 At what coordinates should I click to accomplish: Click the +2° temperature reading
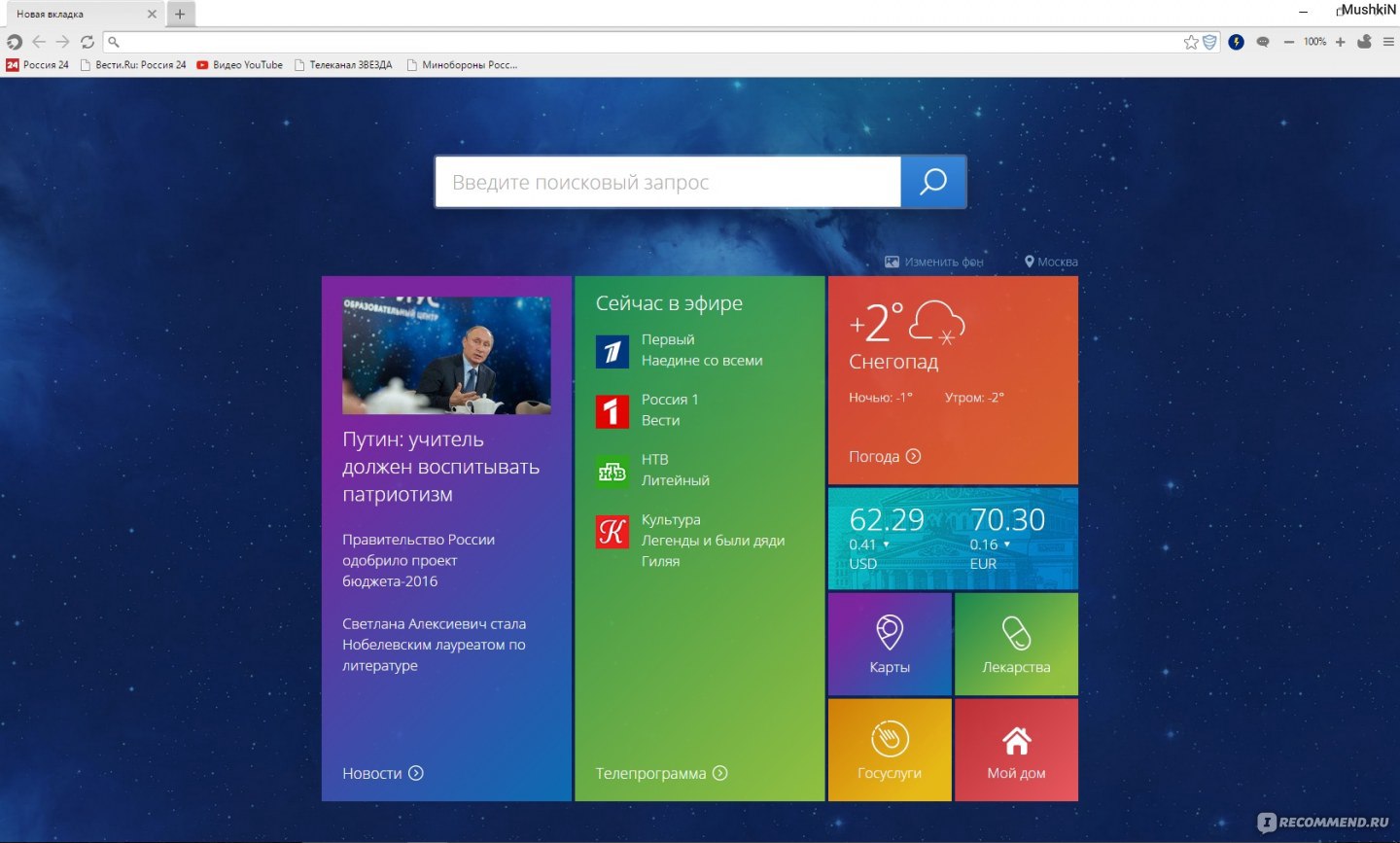pyautogui.click(x=876, y=323)
